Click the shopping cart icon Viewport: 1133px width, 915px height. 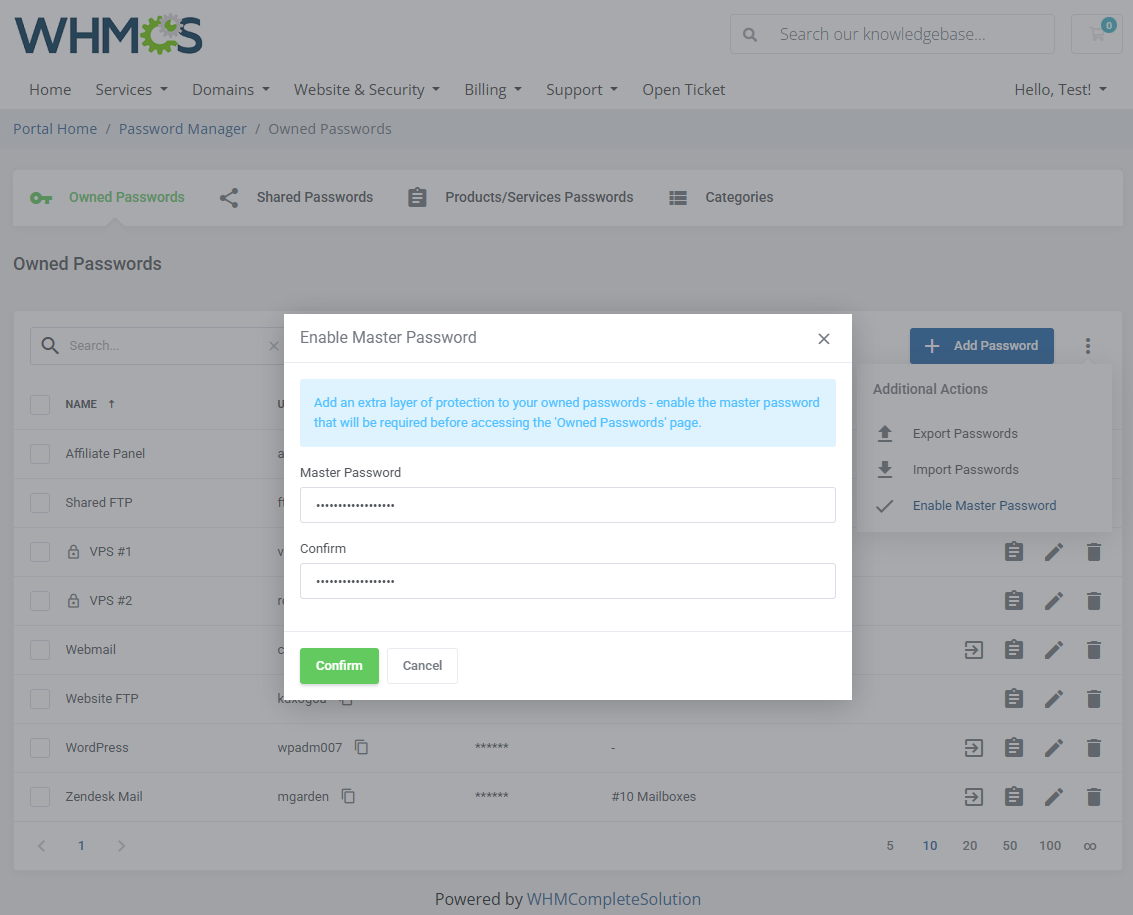(1096, 34)
